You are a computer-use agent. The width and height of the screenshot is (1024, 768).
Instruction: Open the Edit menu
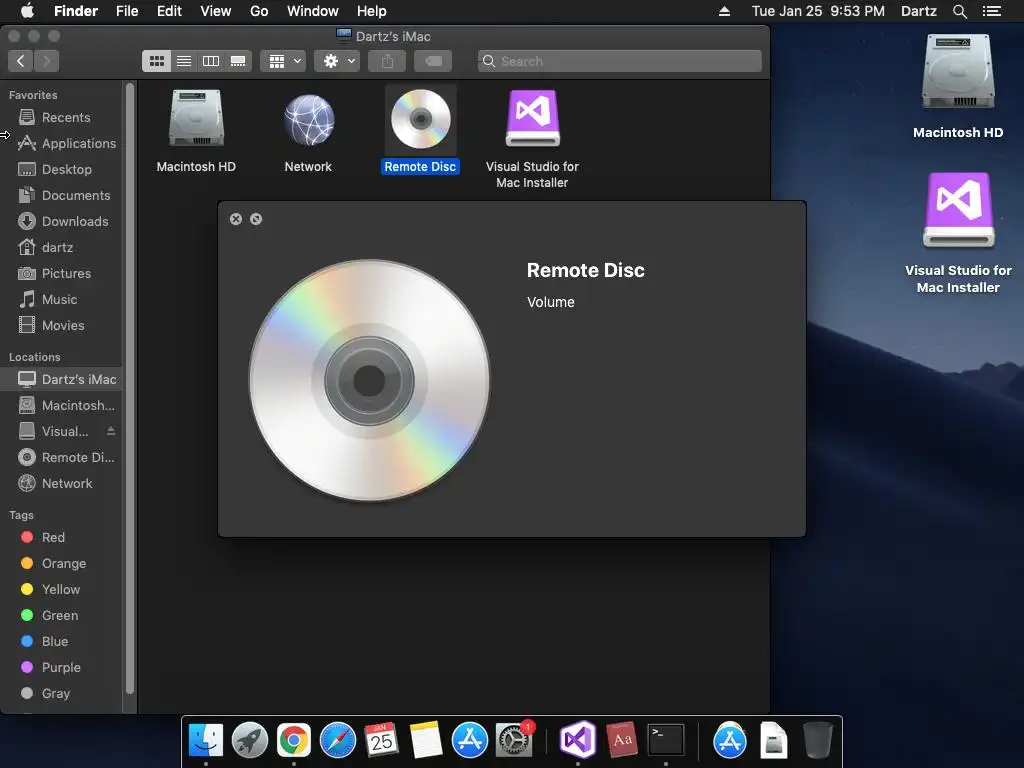click(169, 11)
